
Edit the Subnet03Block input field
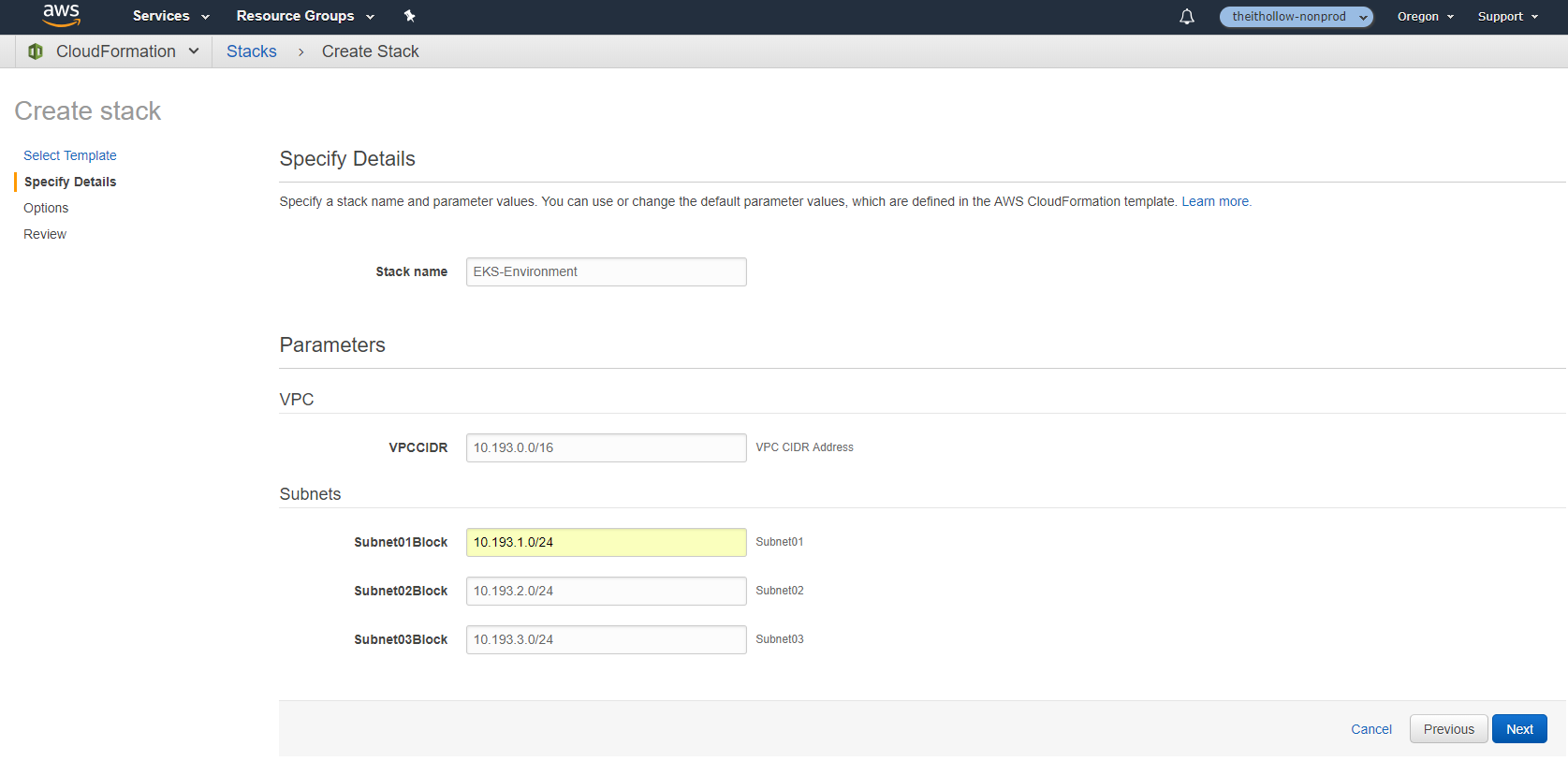606,640
